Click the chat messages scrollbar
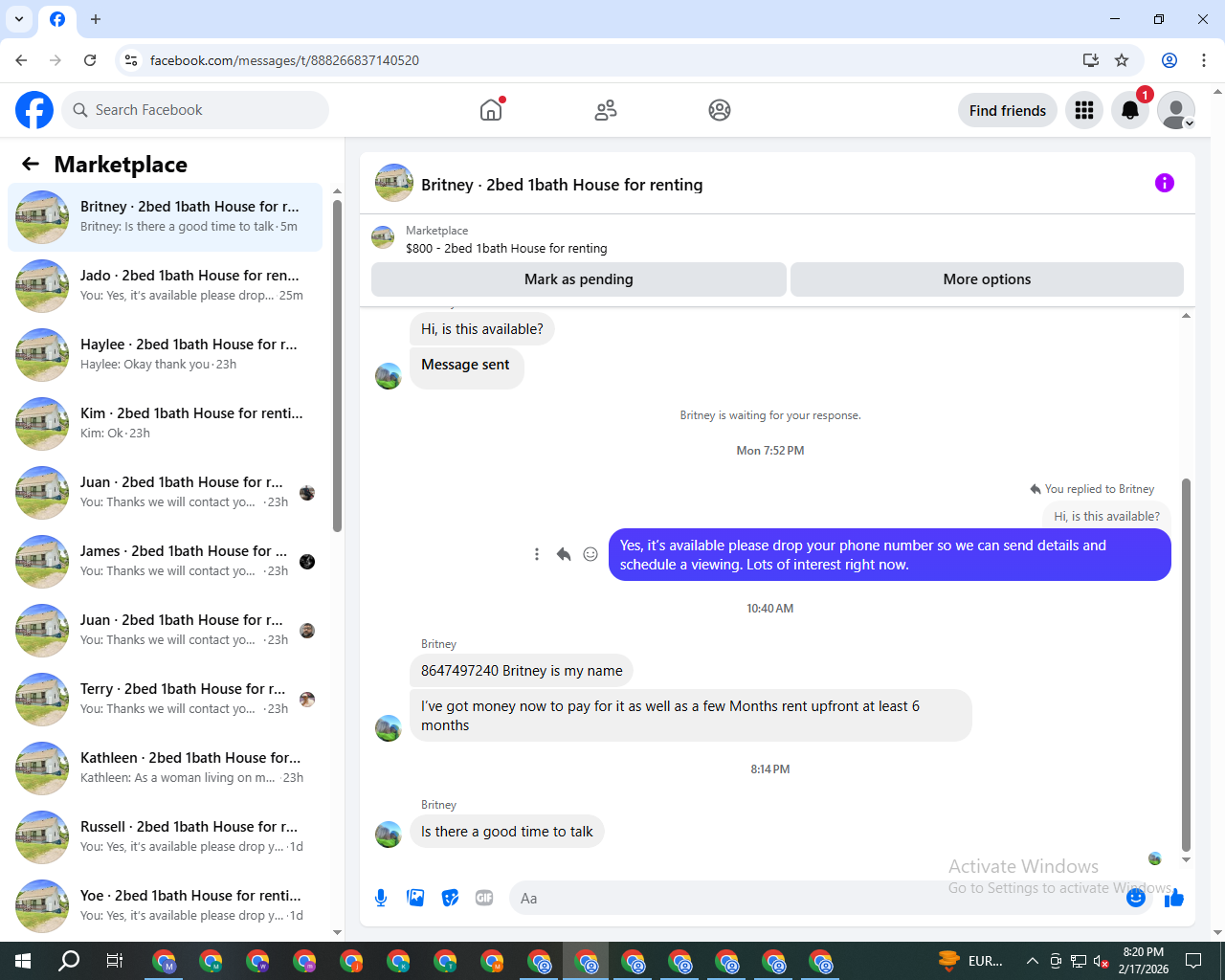 (x=1186, y=665)
